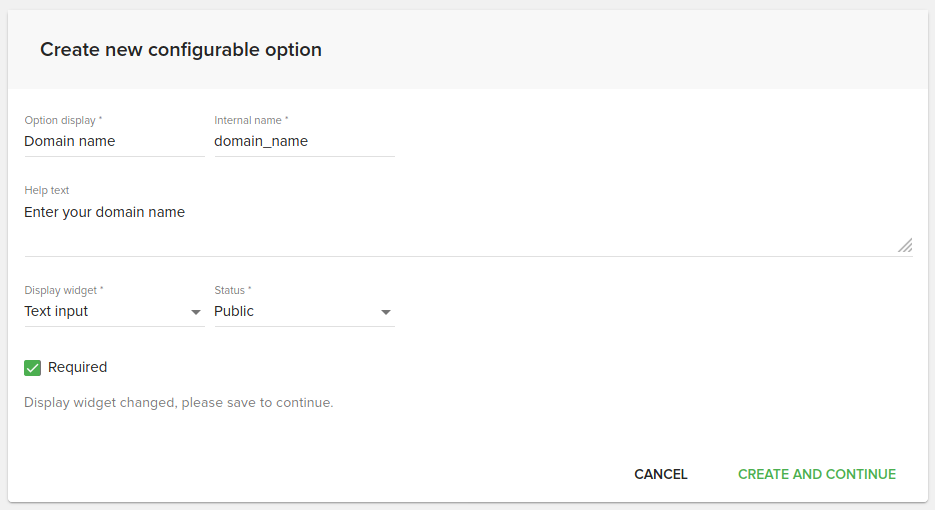Place cursor in 'Enter your domain name' text
The width and height of the screenshot is (935, 510).
(104, 213)
